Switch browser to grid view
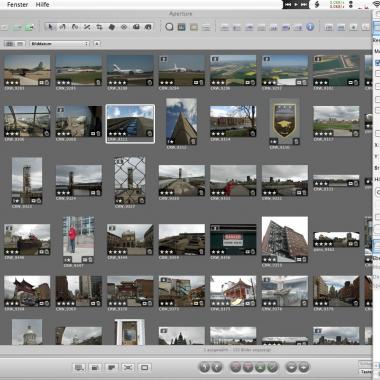 pos(9,44)
